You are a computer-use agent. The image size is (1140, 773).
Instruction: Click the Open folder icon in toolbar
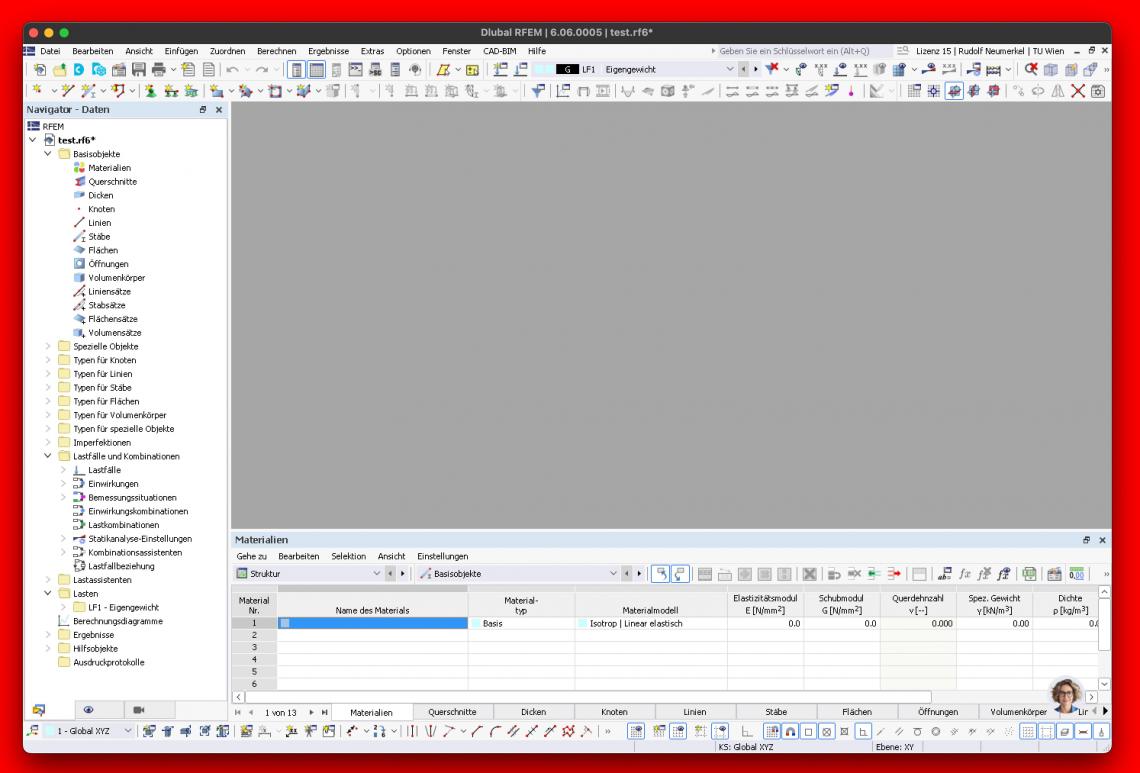pyautogui.click(x=60, y=70)
